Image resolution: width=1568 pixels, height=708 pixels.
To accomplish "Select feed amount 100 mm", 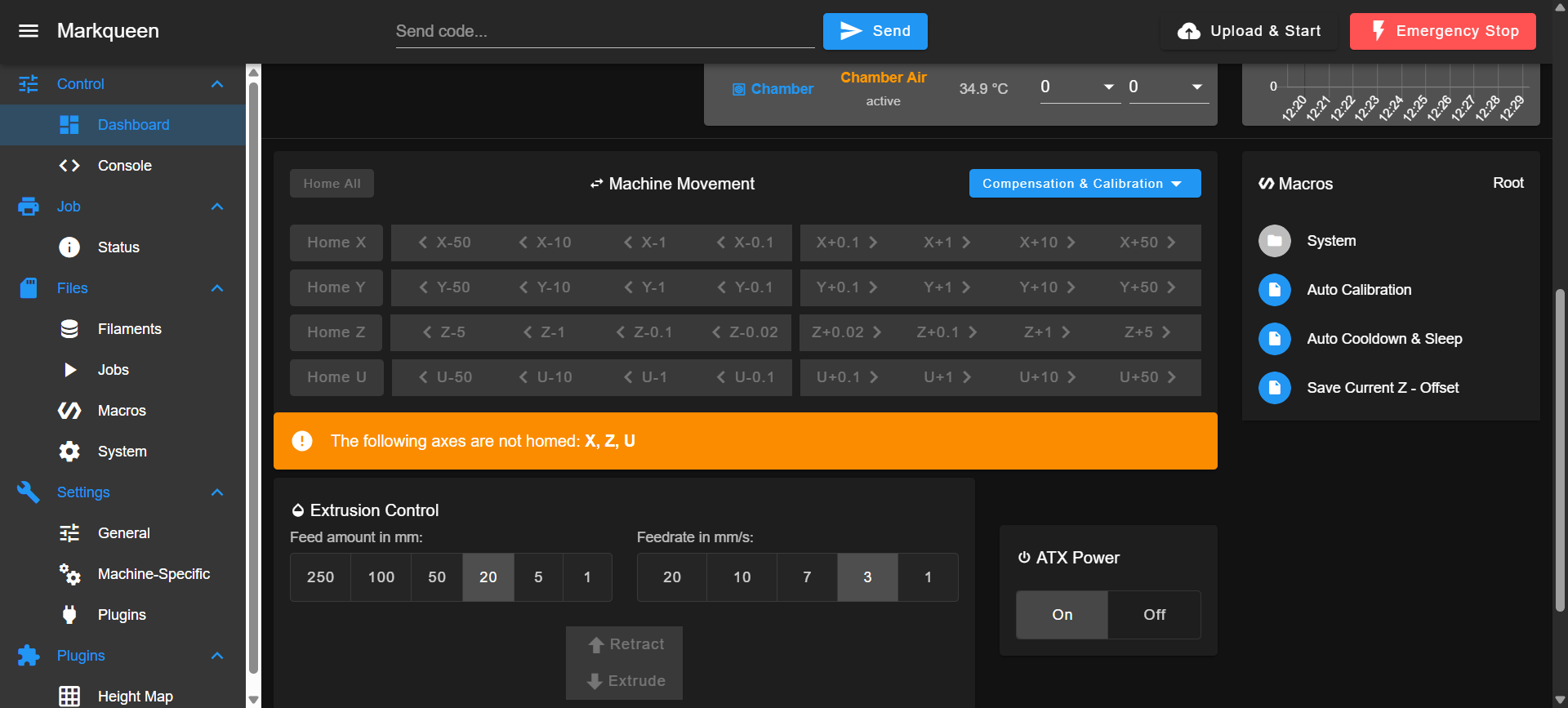I will (x=381, y=577).
